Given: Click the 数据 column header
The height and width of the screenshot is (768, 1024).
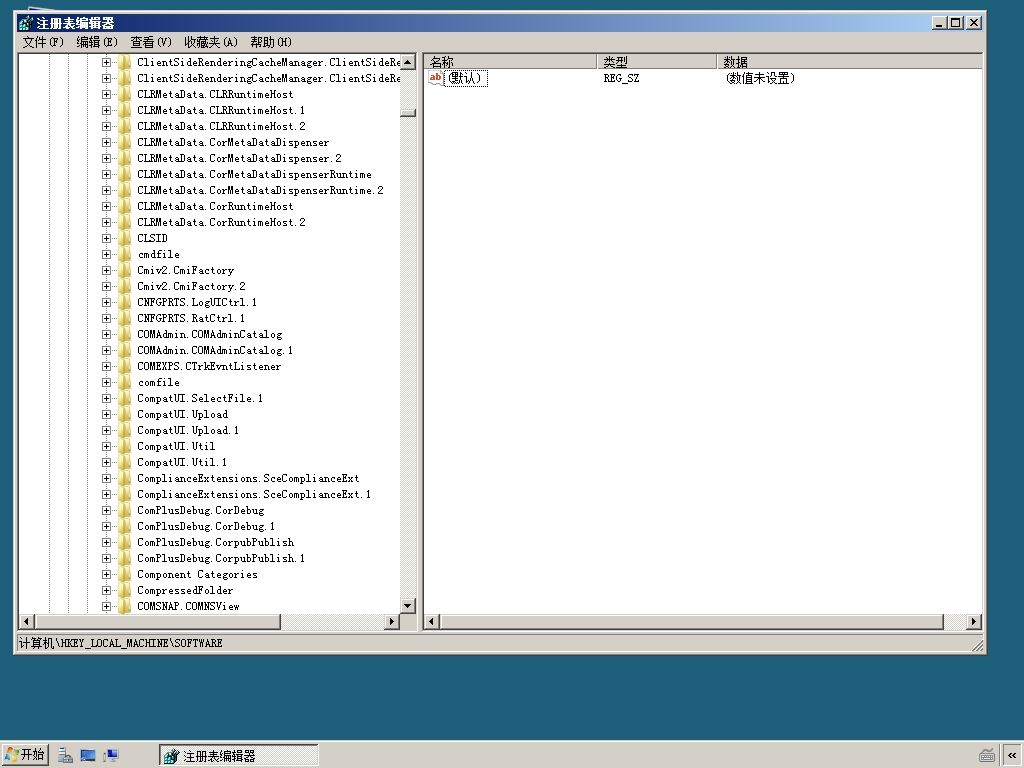Looking at the screenshot, I should click(x=850, y=62).
